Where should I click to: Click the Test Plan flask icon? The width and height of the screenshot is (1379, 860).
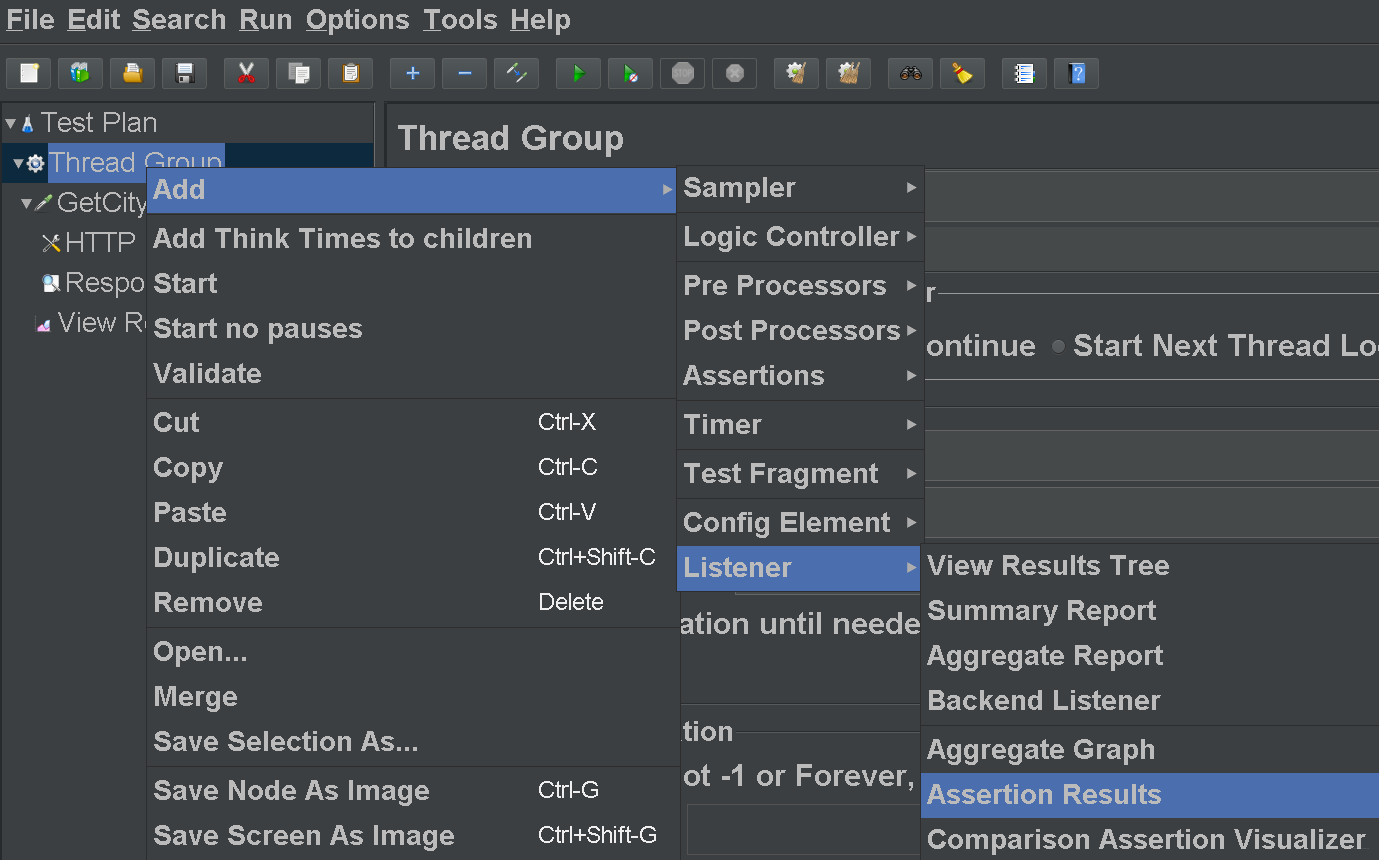click(28, 124)
